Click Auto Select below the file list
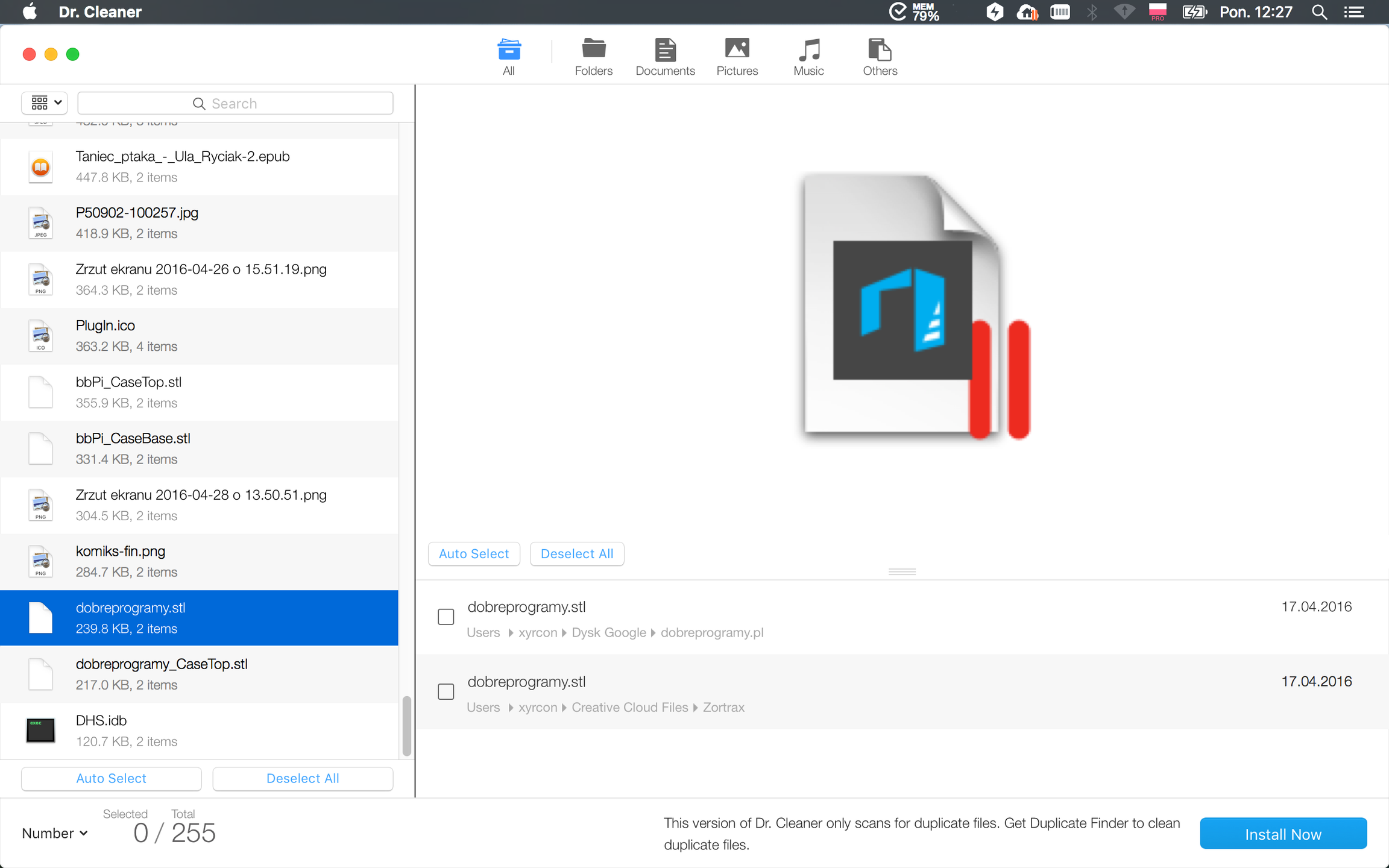 click(112, 778)
